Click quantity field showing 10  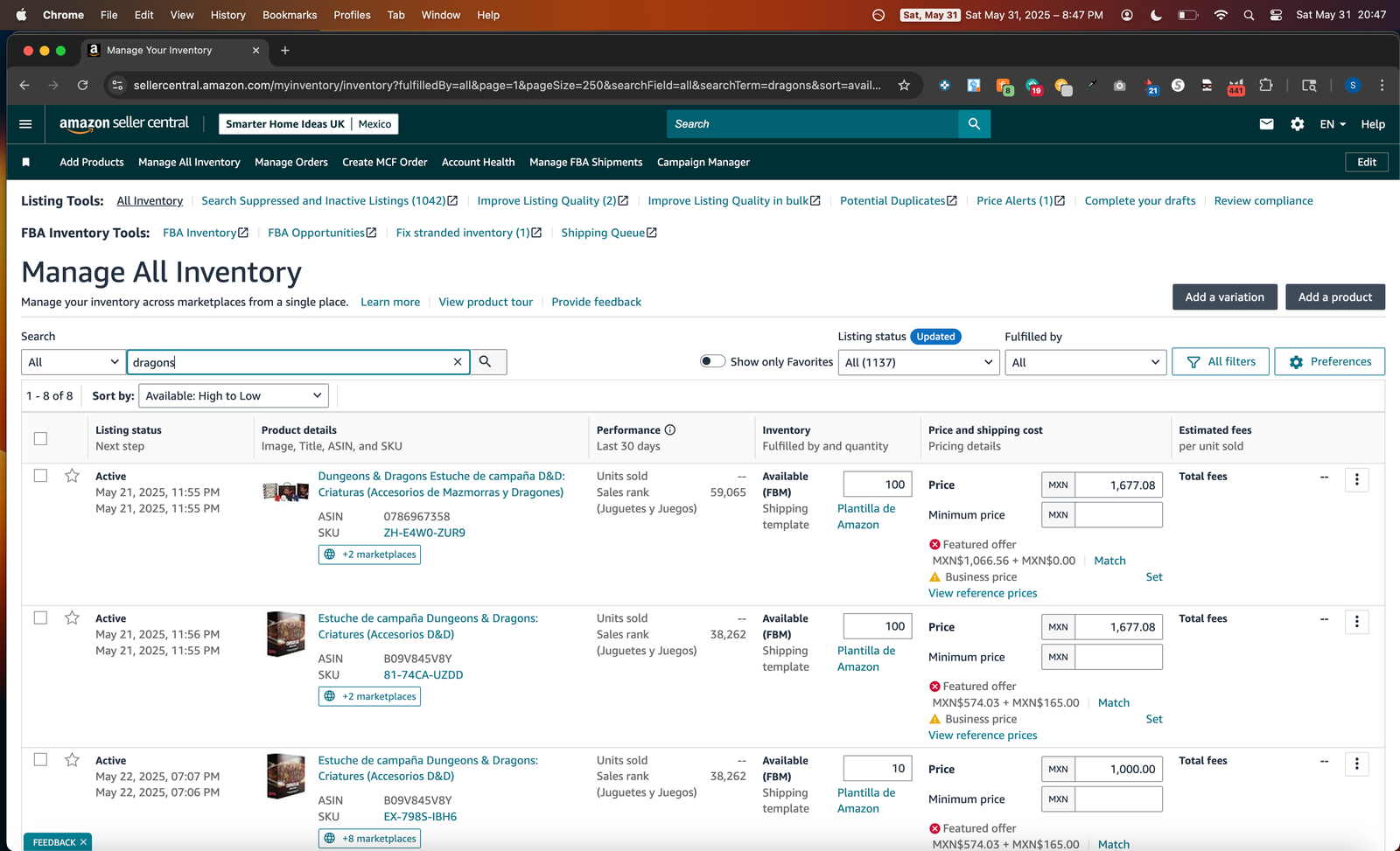pyautogui.click(x=878, y=768)
